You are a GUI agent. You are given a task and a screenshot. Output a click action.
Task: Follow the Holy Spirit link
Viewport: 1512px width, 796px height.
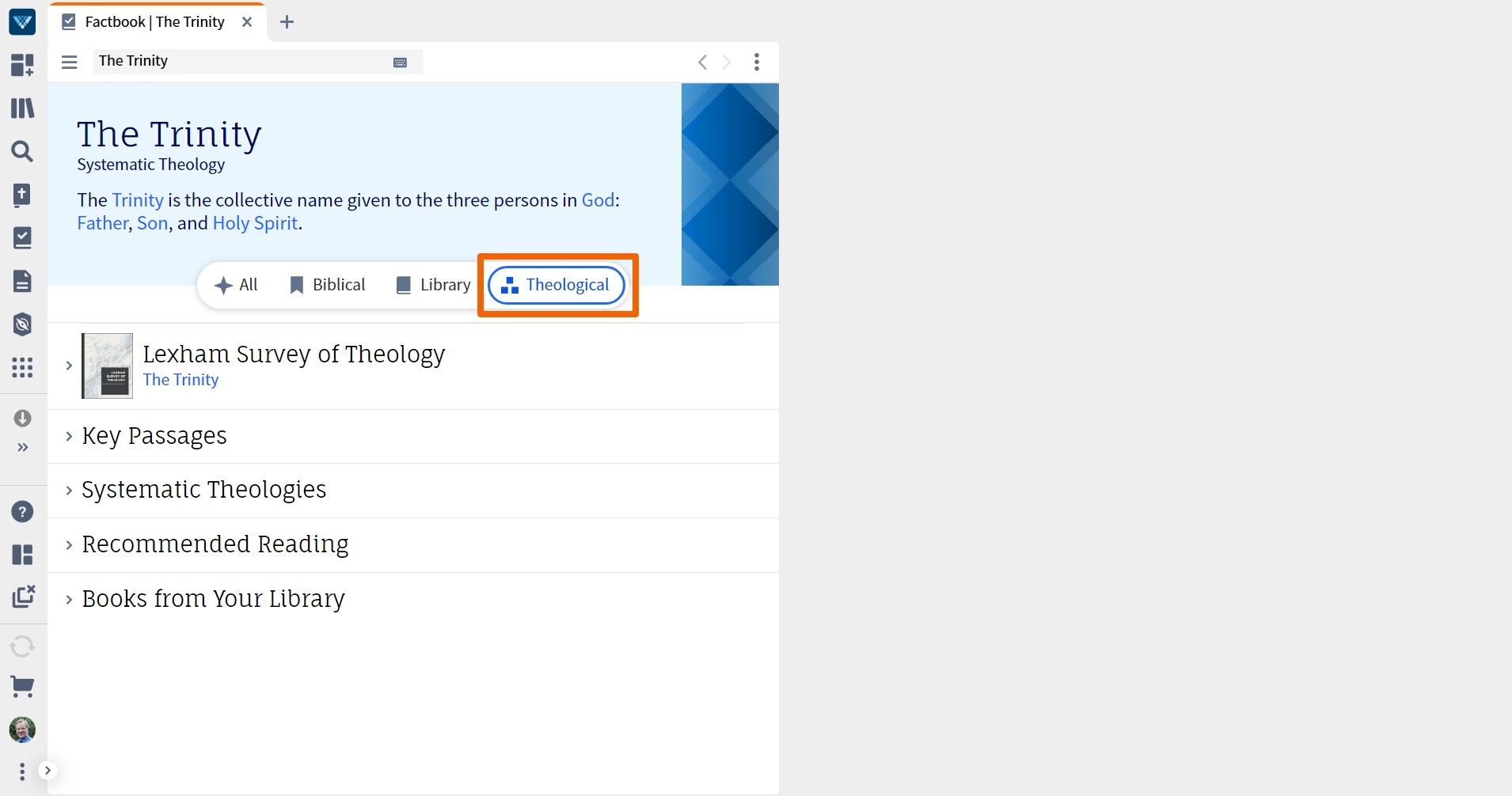coord(255,223)
